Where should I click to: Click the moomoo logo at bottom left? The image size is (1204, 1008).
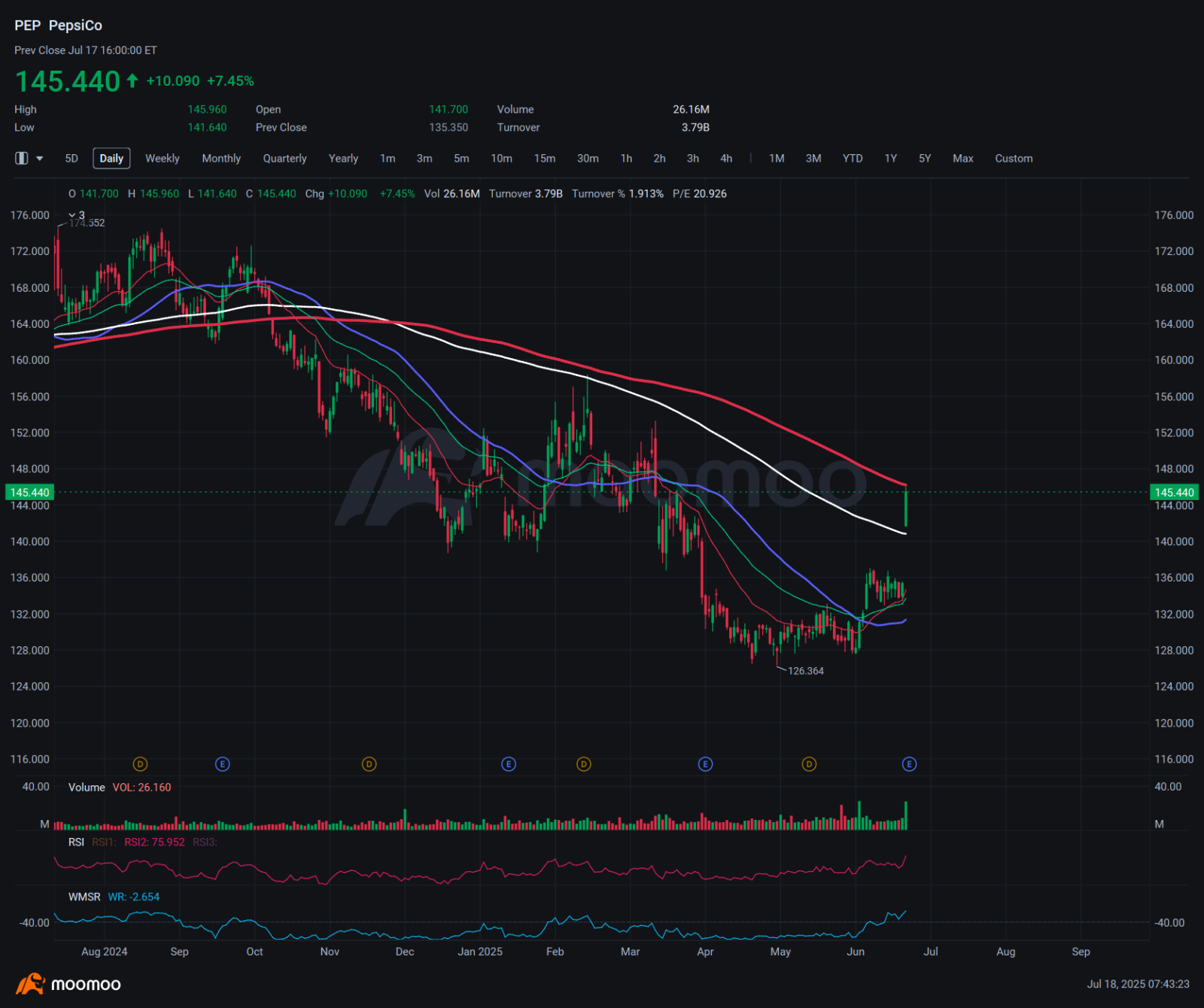point(68,984)
